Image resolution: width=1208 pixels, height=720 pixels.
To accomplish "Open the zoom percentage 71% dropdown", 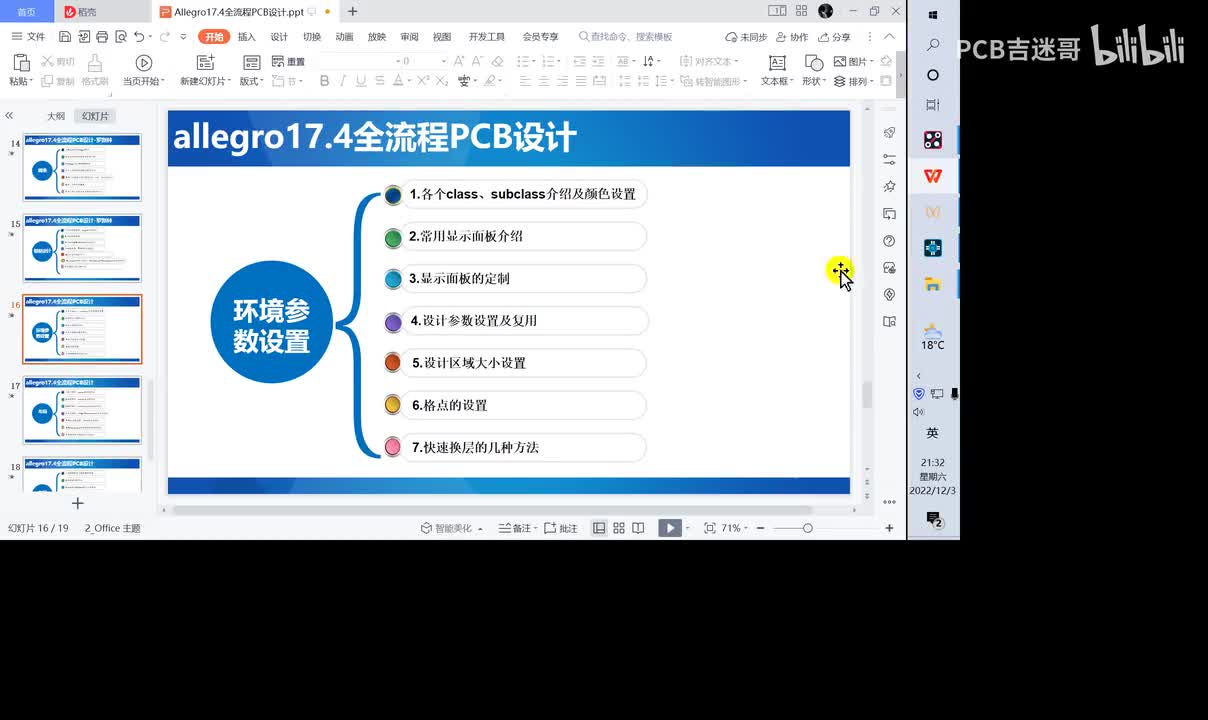I will coord(735,528).
